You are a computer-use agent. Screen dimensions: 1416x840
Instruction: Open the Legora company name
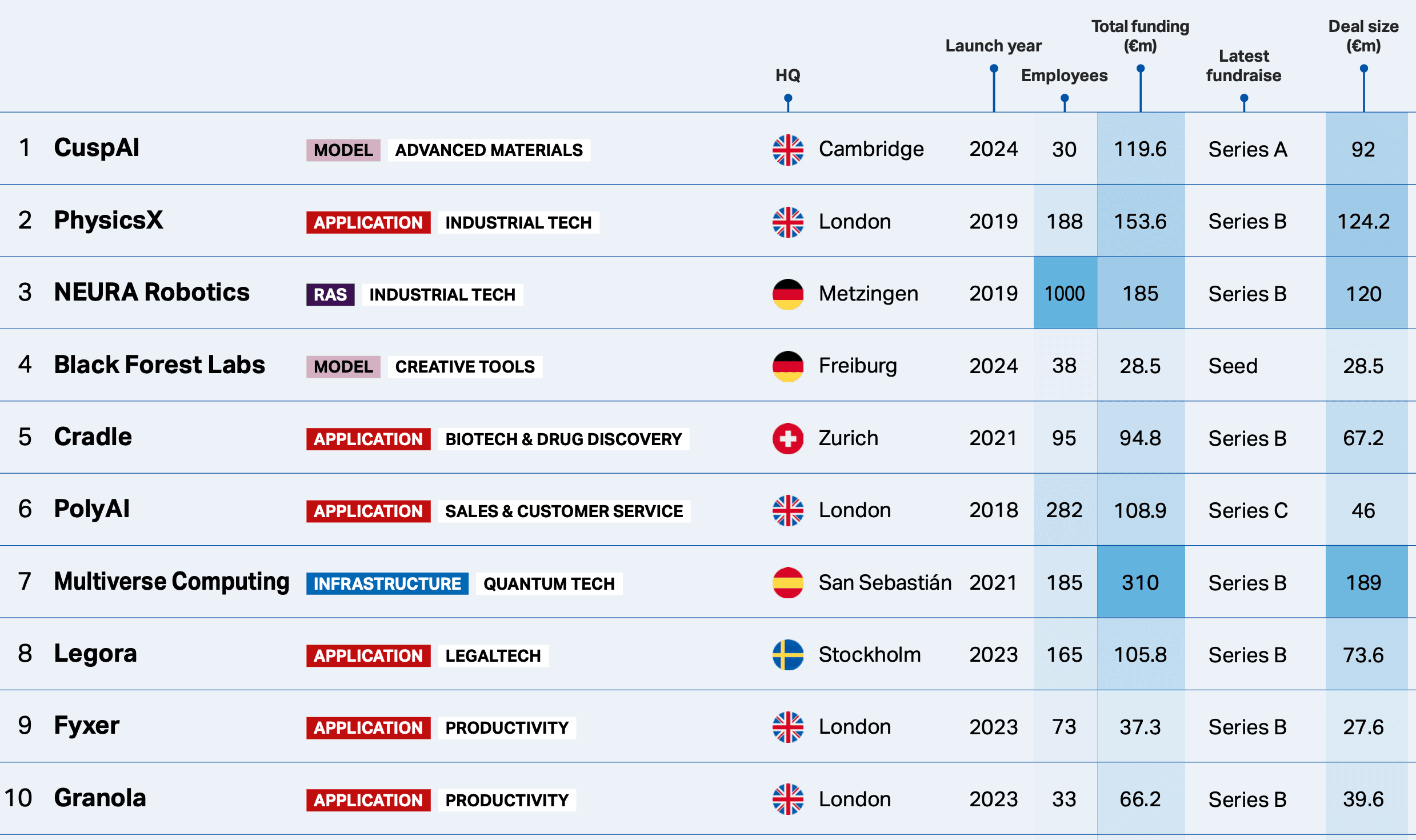point(95,653)
